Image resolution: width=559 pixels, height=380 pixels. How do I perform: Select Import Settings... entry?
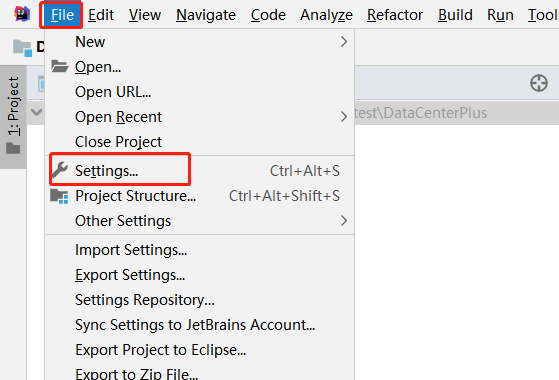coord(131,250)
